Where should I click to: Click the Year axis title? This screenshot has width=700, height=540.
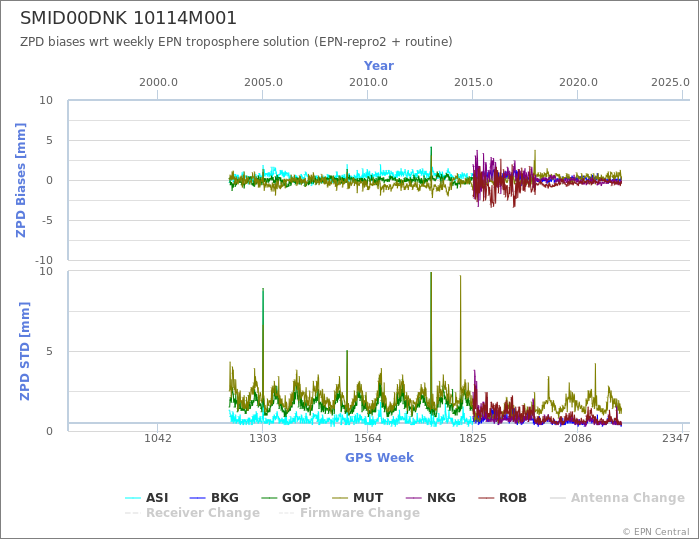379,66
